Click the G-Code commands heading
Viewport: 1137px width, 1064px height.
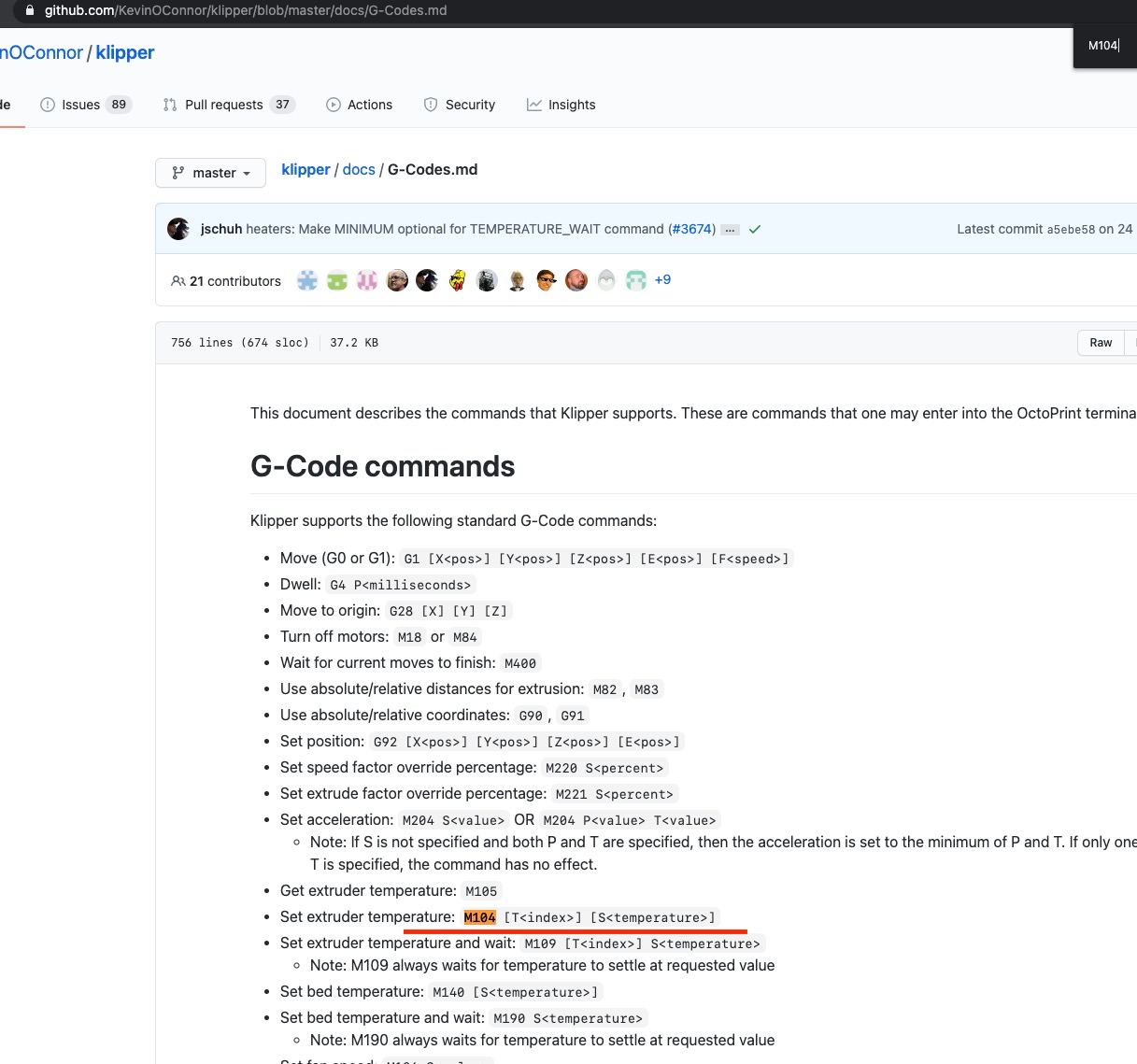(x=383, y=466)
